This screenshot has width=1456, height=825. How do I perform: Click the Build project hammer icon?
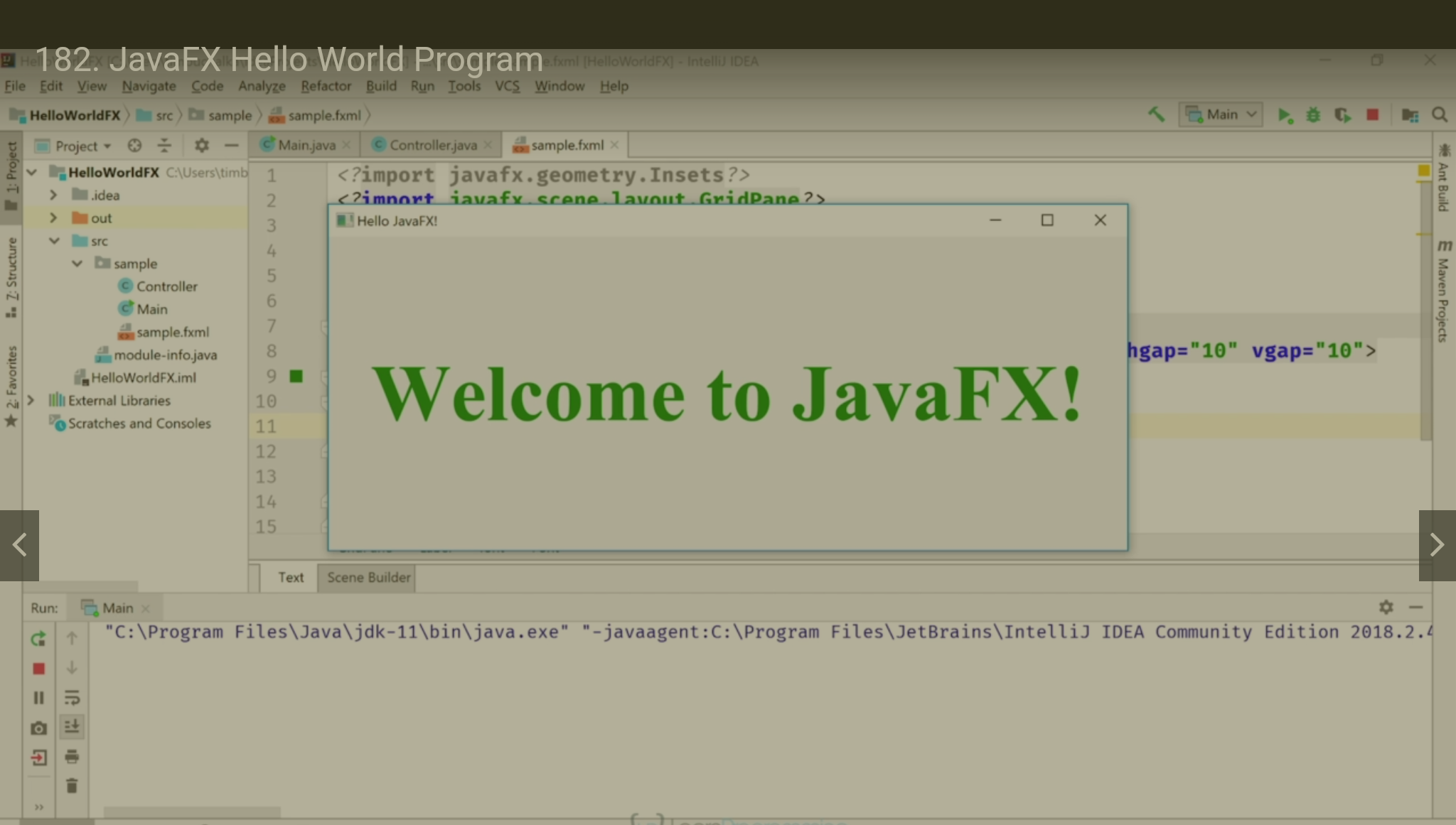(1156, 114)
